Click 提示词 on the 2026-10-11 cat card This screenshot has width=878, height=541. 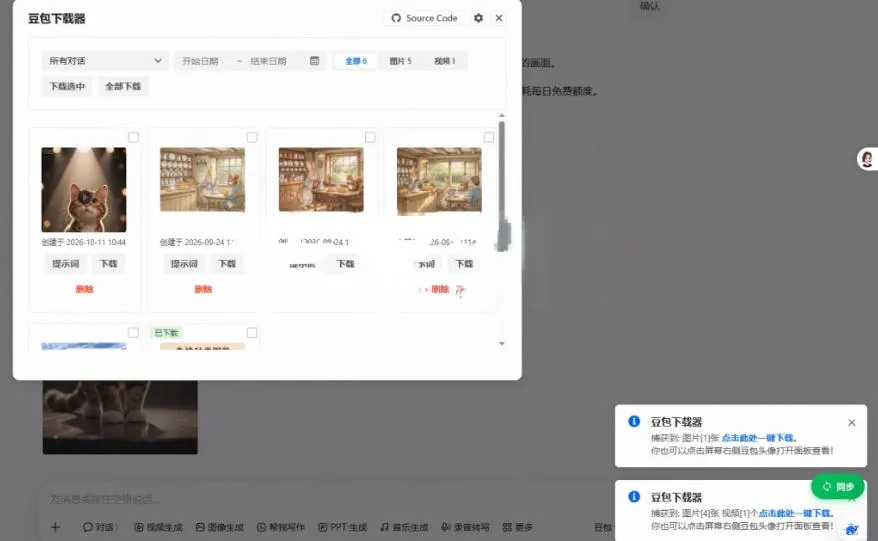point(66,264)
